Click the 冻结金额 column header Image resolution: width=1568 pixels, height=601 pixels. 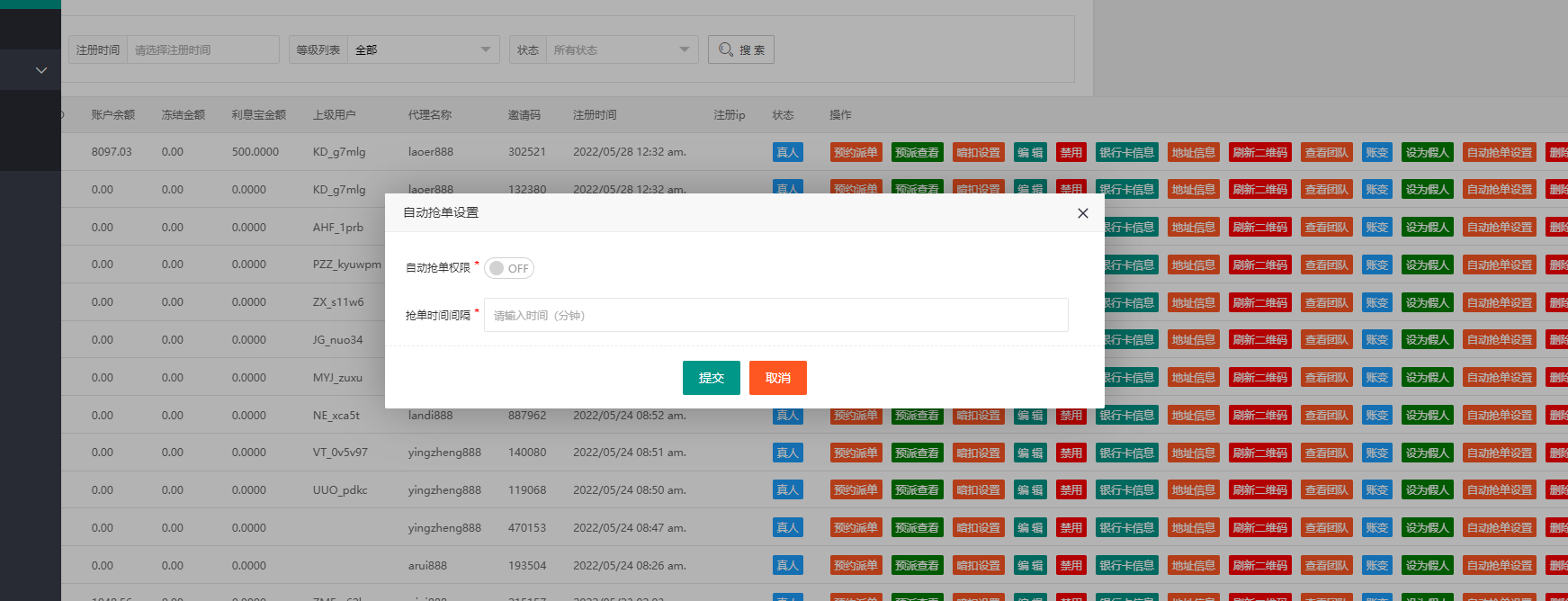pos(184,115)
